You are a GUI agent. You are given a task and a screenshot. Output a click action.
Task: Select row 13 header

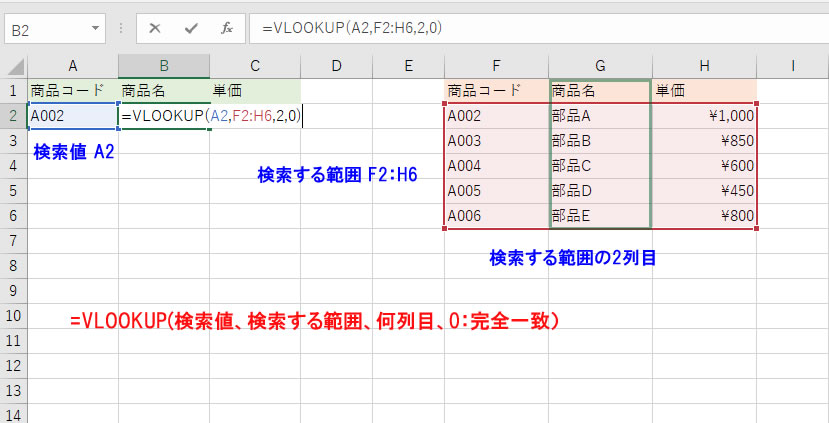click(x=14, y=391)
